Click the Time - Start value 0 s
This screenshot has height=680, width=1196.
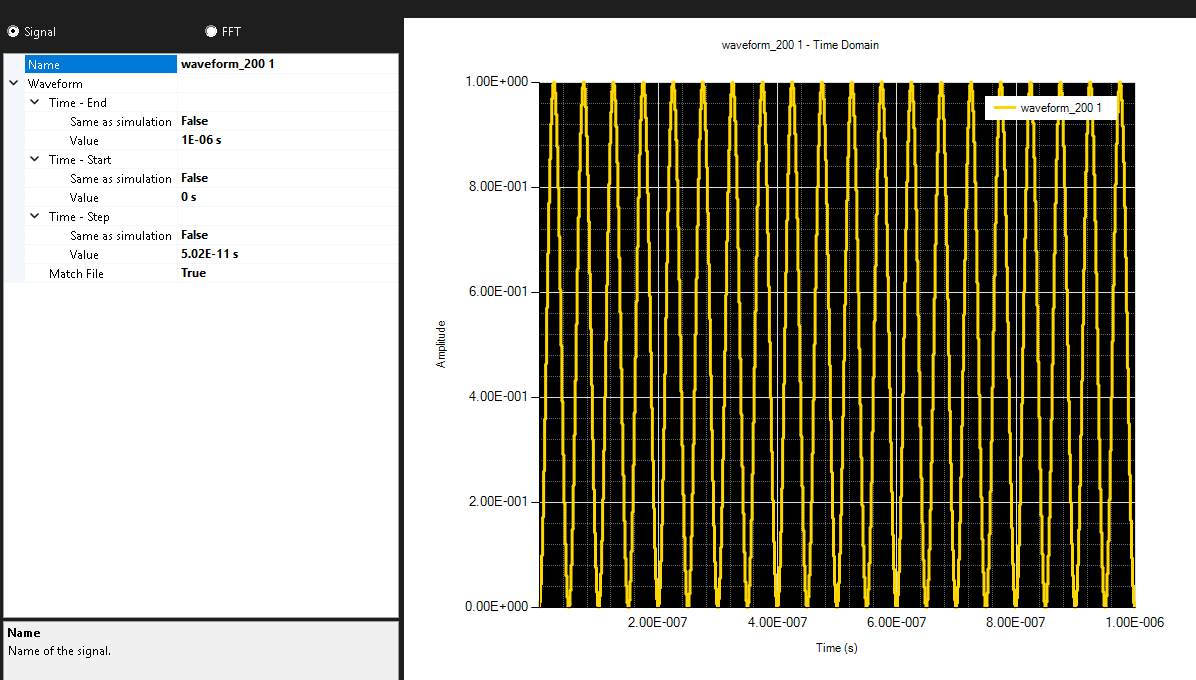click(x=288, y=197)
